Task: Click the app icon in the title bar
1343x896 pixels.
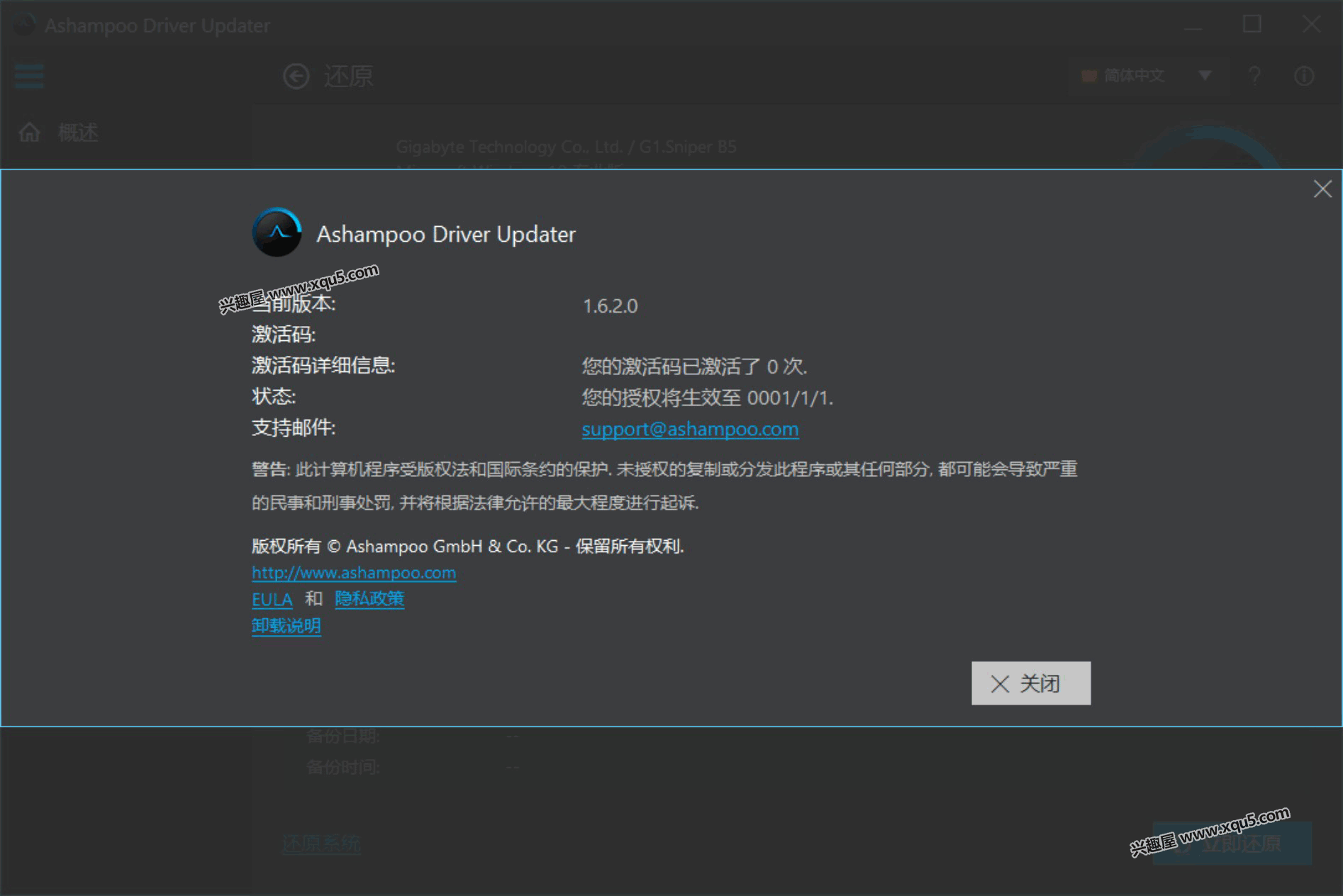Action: 24,26
